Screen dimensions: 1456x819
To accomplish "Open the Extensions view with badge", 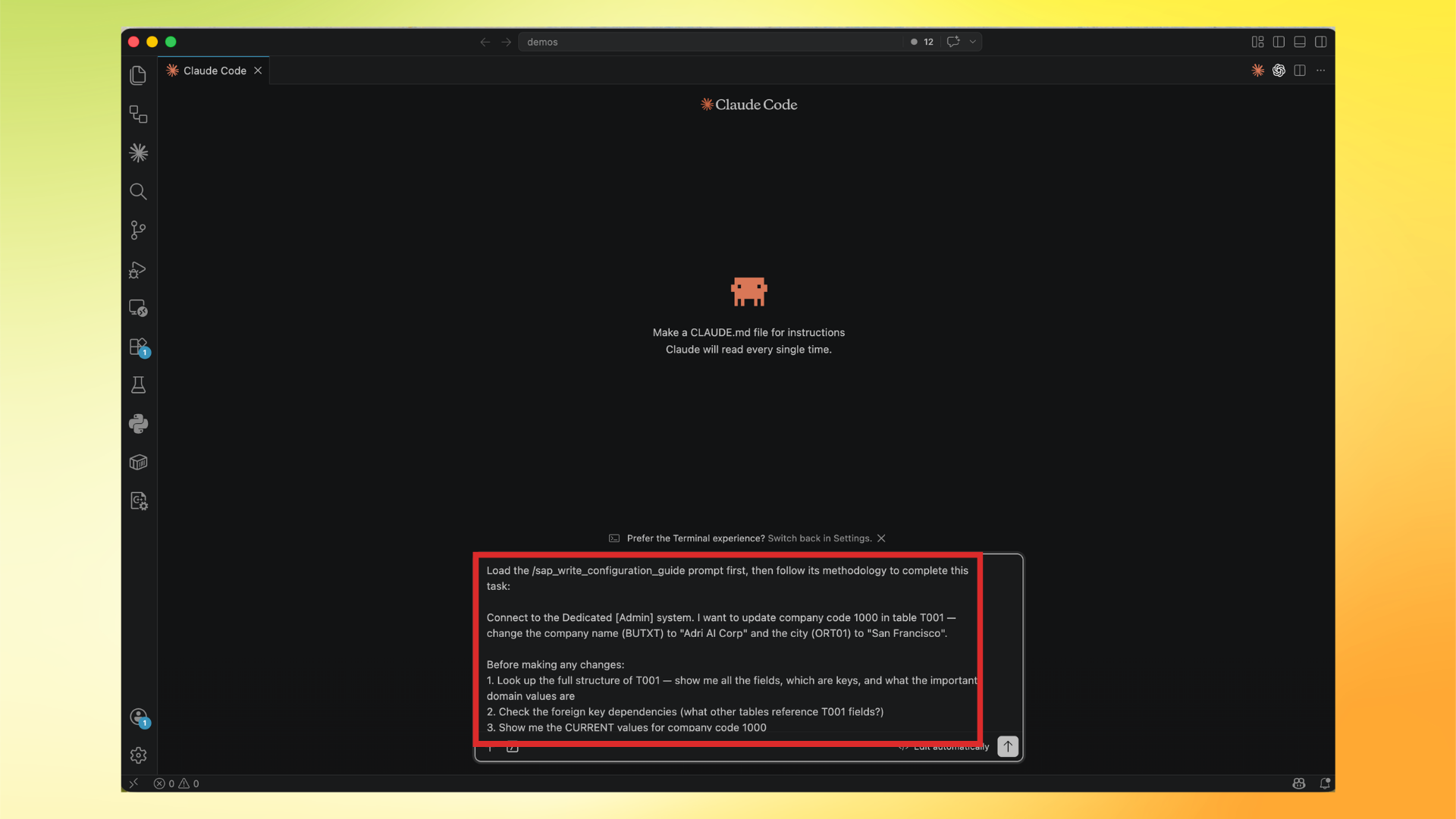I will [138, 347].
